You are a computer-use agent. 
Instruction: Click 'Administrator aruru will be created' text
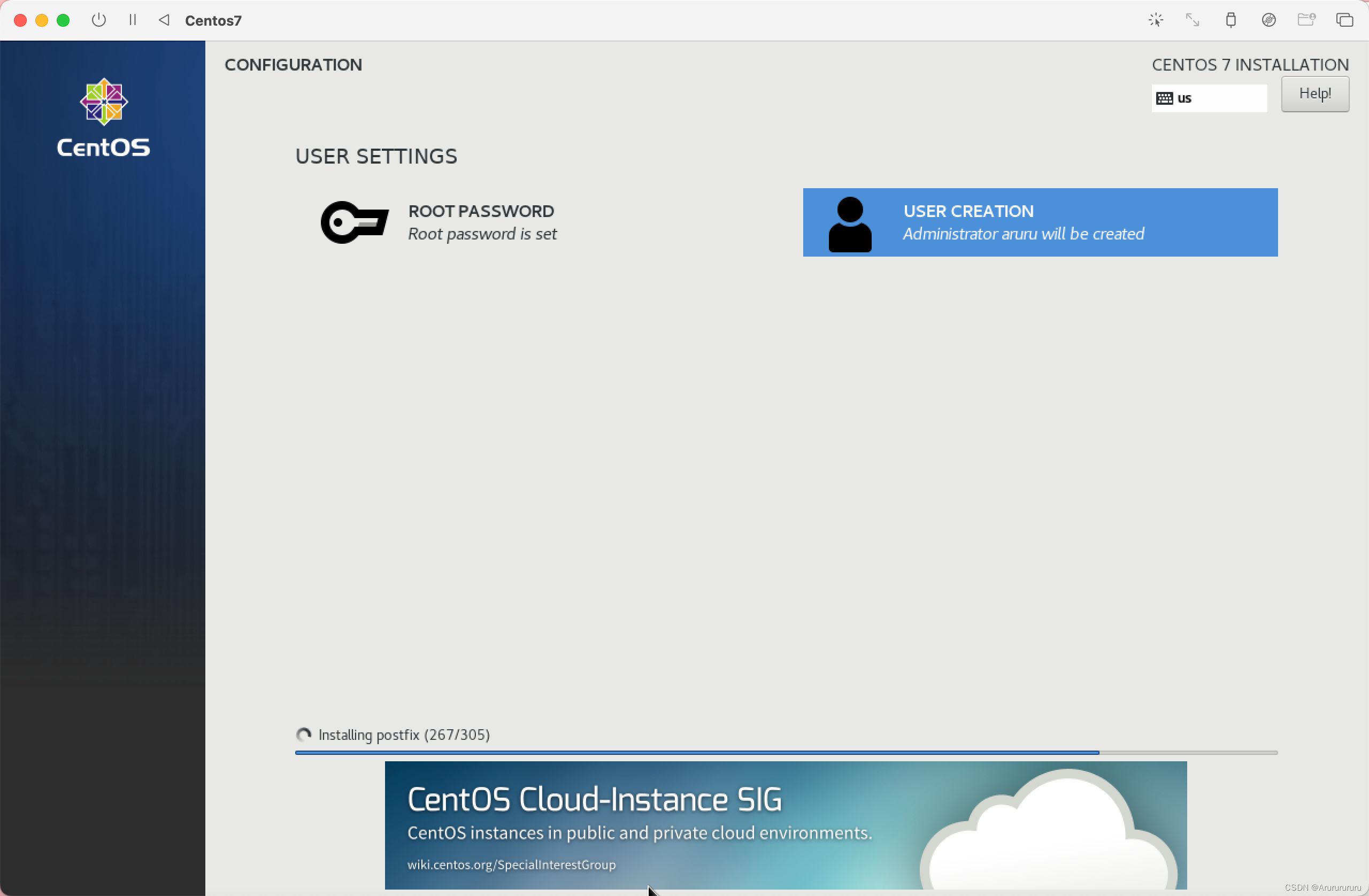[x=1024, y=234]
